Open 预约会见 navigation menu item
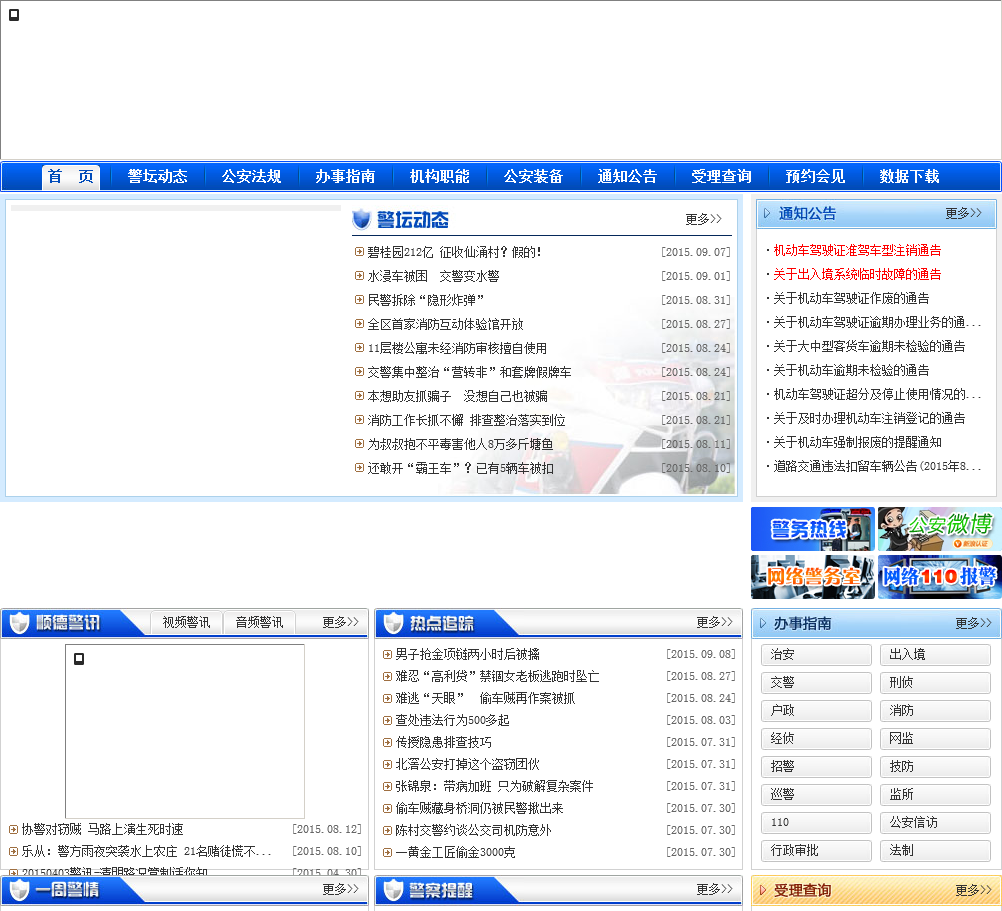Viewport: 1002px width, 911px height. tap(815, 176)
